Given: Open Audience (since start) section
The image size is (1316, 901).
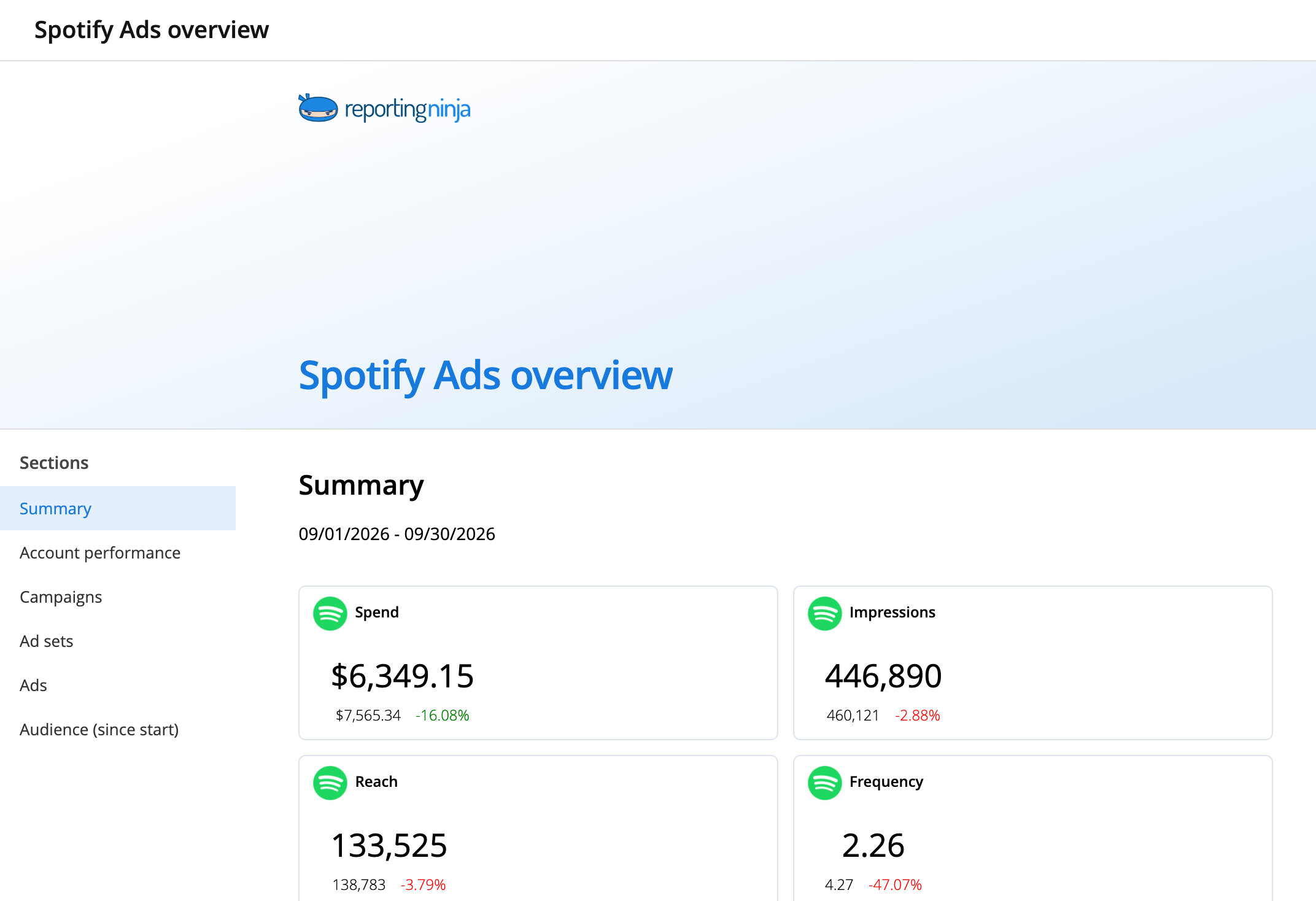Looking at the screenshot, I should pos(118,729).
